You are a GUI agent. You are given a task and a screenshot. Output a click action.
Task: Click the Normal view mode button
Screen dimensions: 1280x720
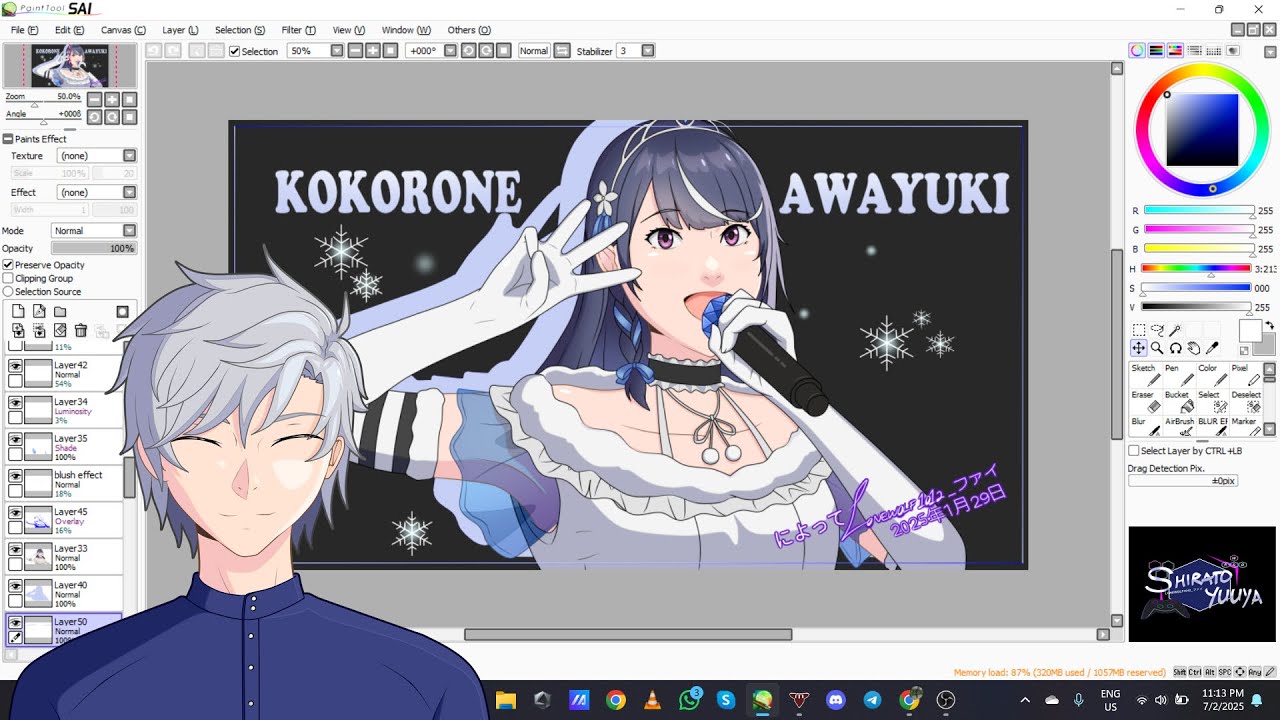(533, 51)
